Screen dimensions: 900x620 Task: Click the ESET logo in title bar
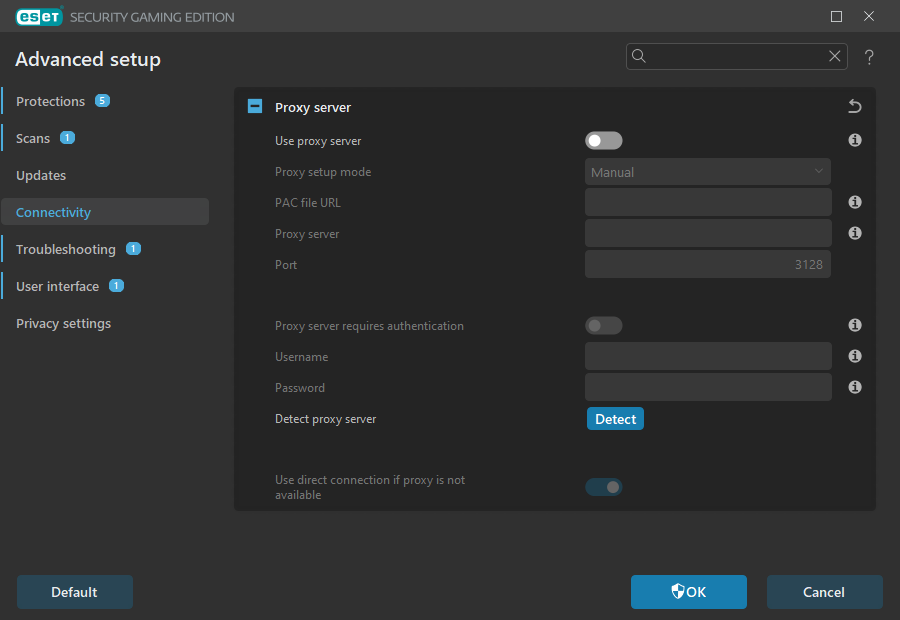pyautogui.click(x=39, y=17)
